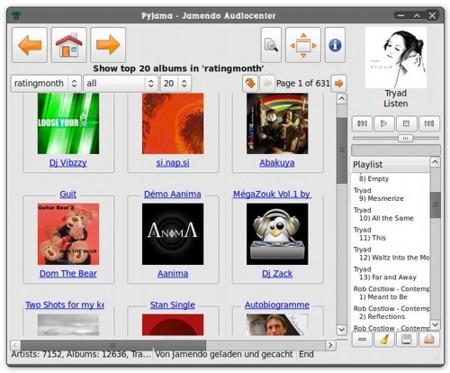Image resolution: width=450 pixels, height=373 pixels.
Task: Change the results count spinner showing 20
Action: tap(176, 83)
